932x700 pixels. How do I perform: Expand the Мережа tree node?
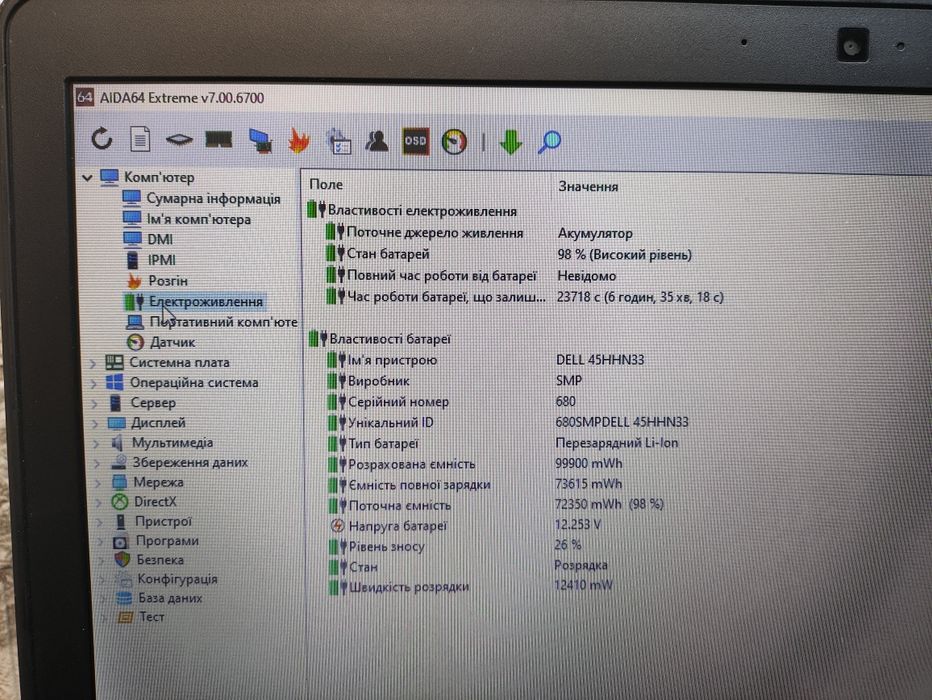click(x=99, y=483)
